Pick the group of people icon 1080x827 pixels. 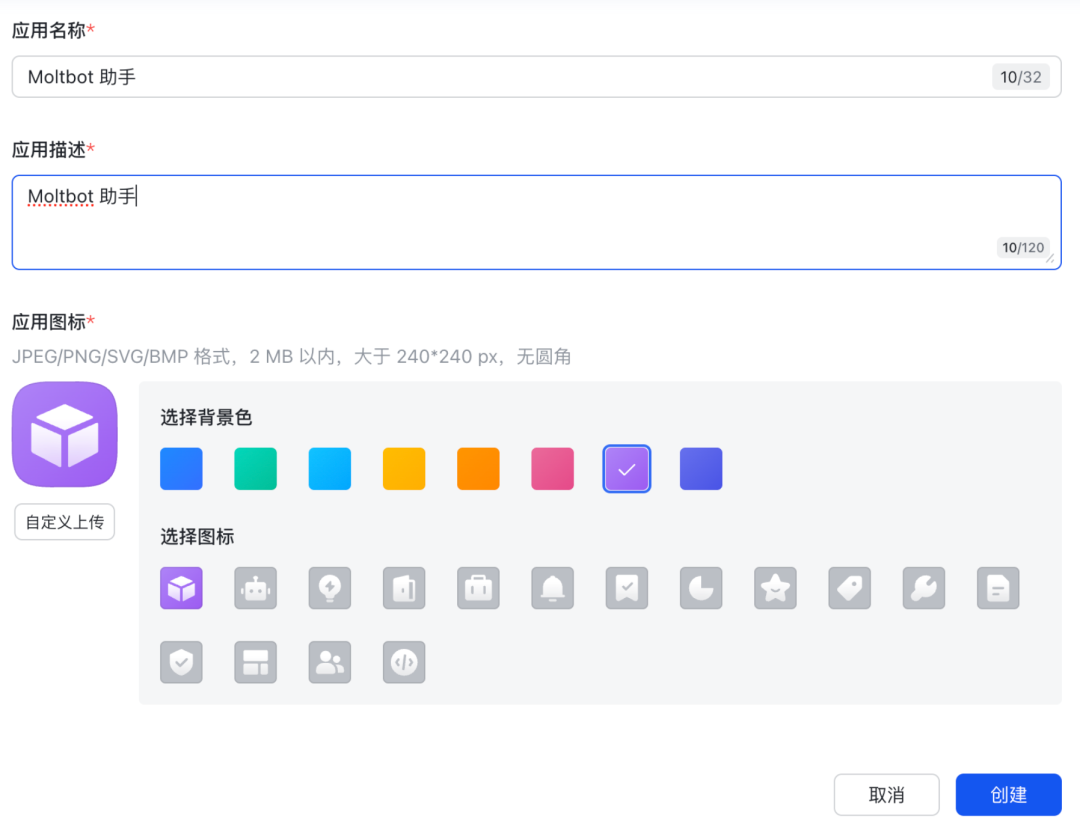329,662
